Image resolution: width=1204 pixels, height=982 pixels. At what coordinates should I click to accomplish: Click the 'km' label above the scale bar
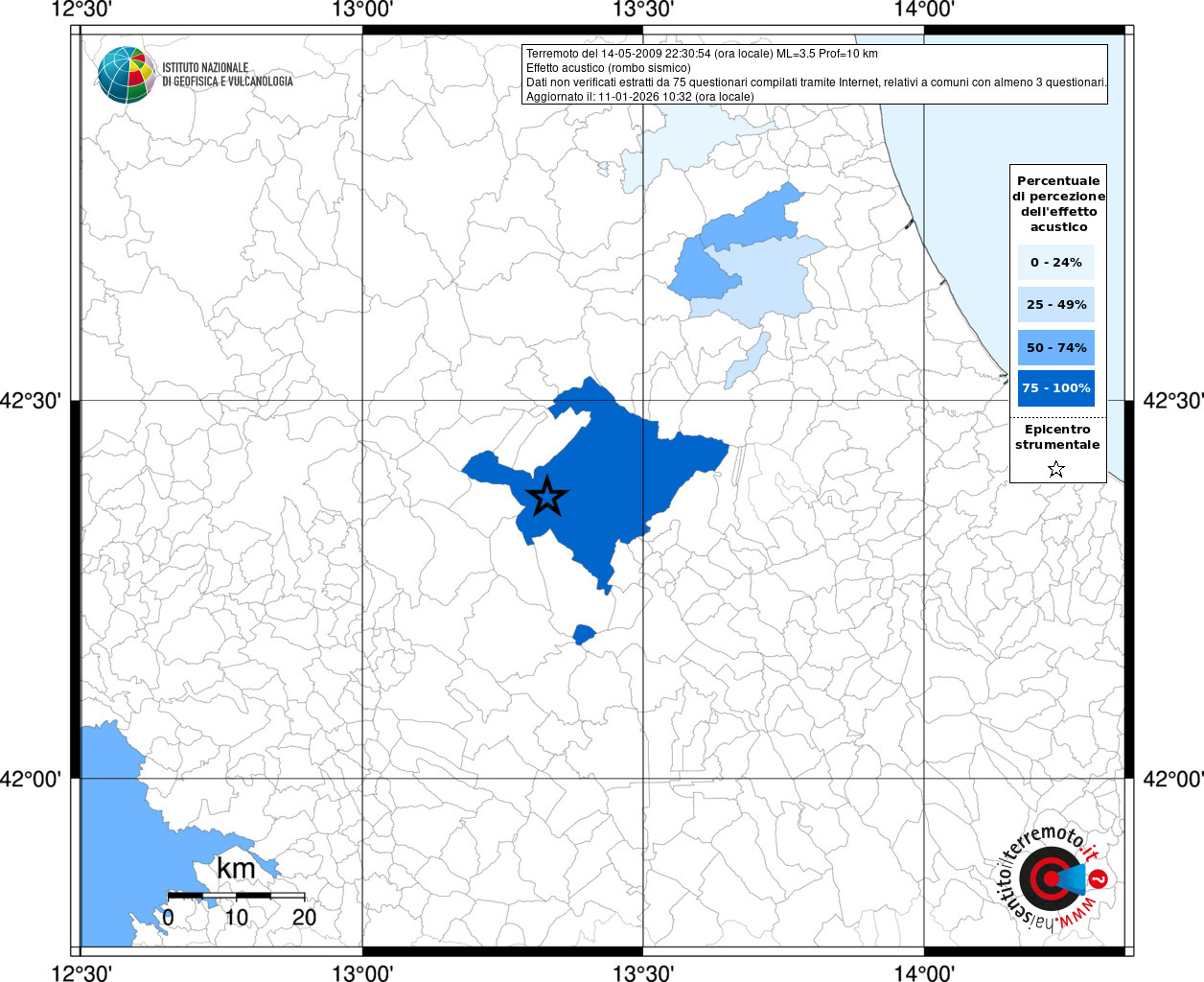[x=236, y=869]
